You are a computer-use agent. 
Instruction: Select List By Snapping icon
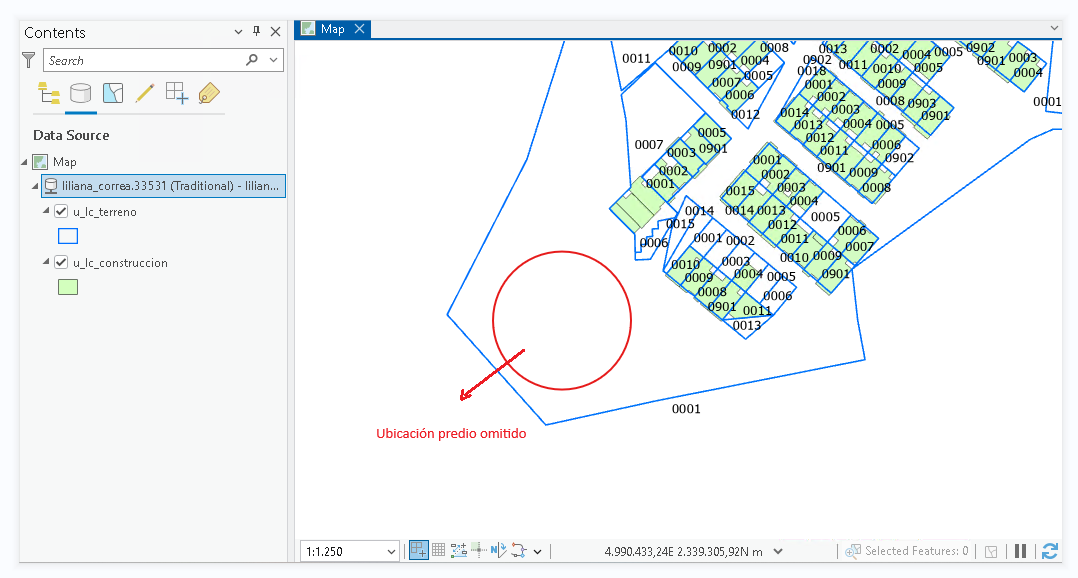[x=177, y=93]
